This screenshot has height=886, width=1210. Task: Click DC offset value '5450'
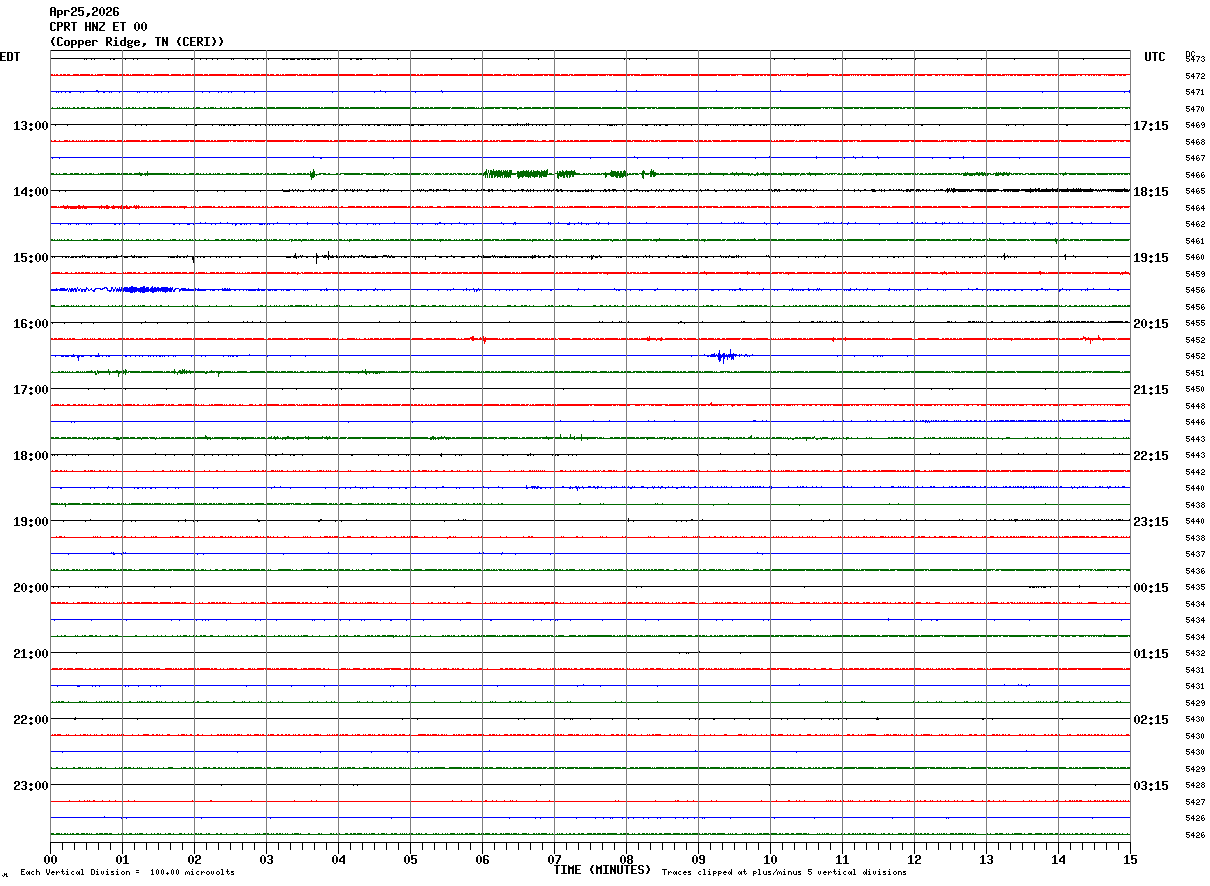pyautogui.click(x=1194, y=389)
